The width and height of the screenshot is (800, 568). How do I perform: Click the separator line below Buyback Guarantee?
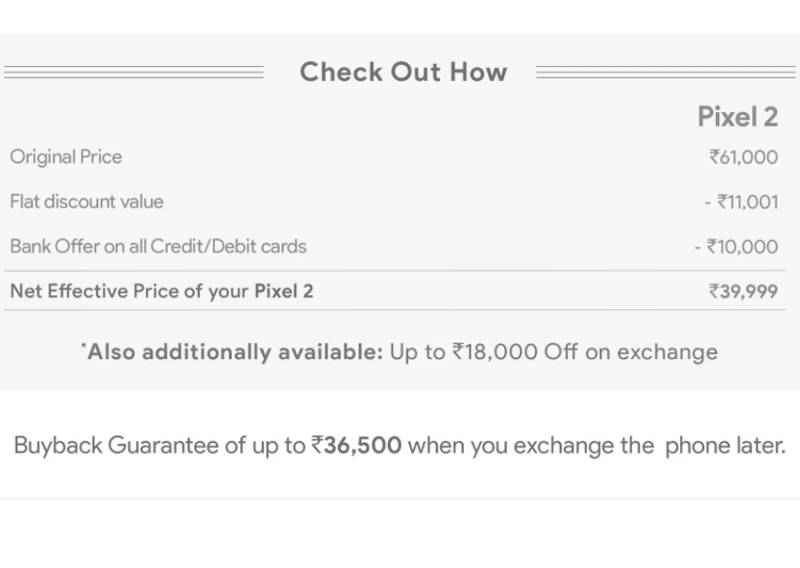tap(400, 498)
